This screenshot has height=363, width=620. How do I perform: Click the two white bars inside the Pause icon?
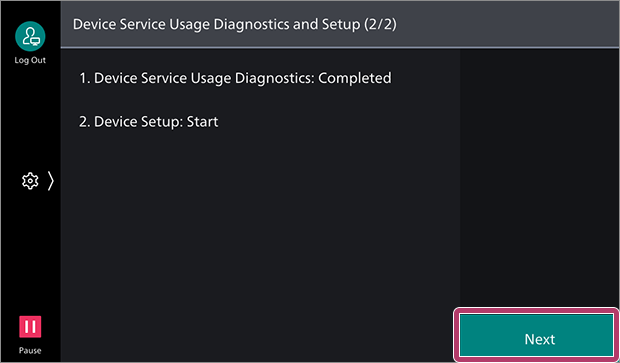pyautogui.click(x=30, y=327)
